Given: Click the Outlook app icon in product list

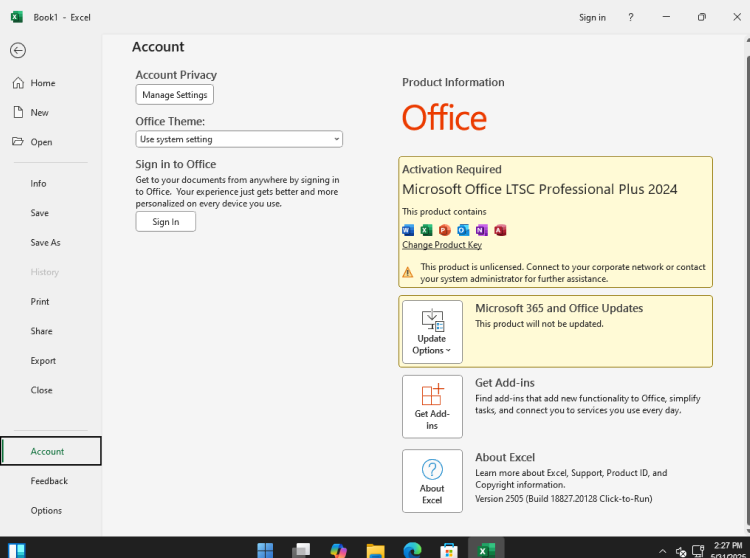Looking at the screenshot, I should (x=463, y=230).
